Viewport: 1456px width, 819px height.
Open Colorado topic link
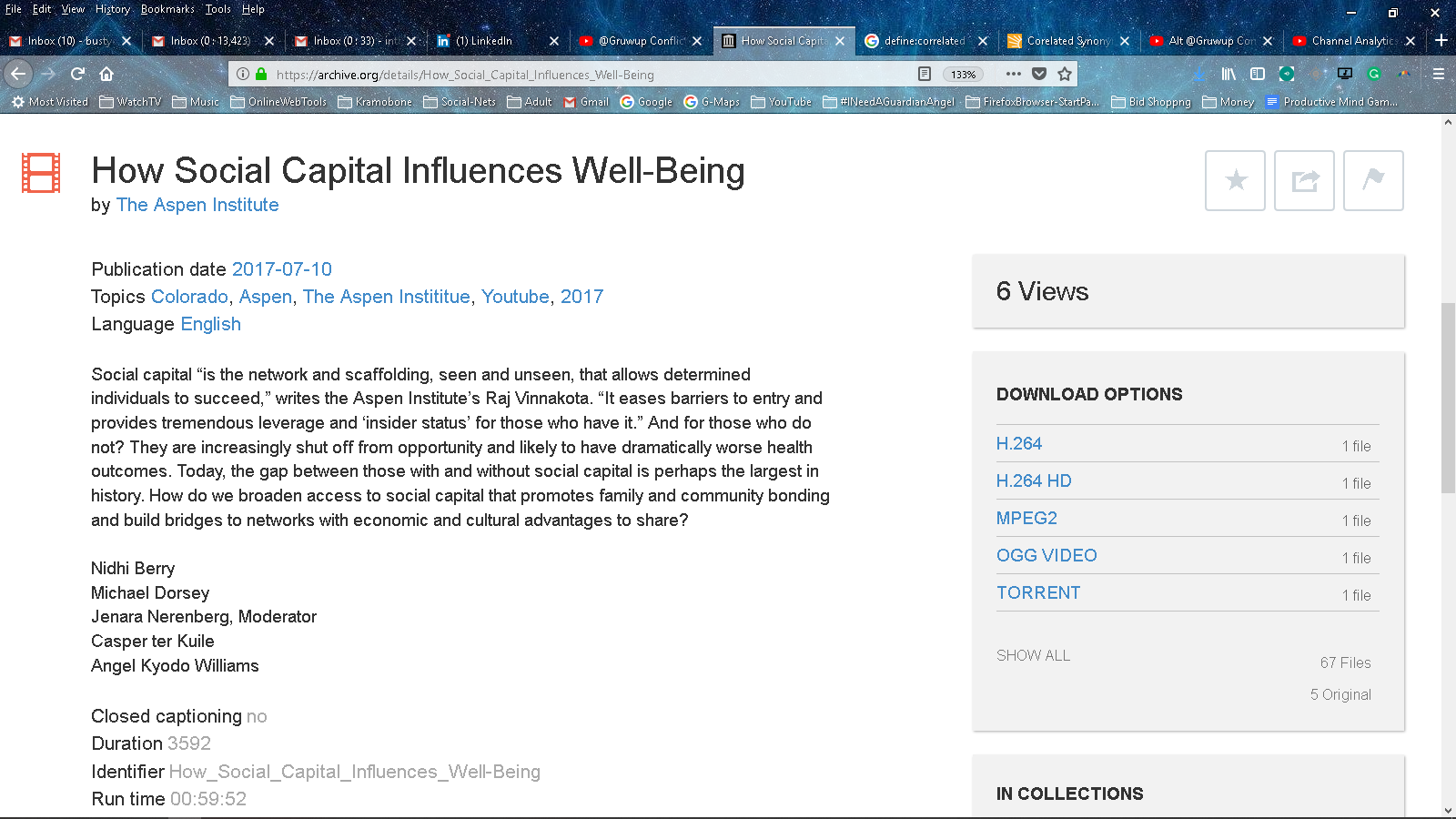[189, 297]
